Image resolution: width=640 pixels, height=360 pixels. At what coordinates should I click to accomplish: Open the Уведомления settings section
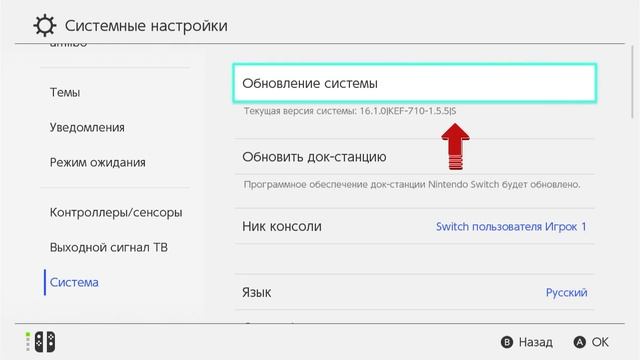(87, 127)
